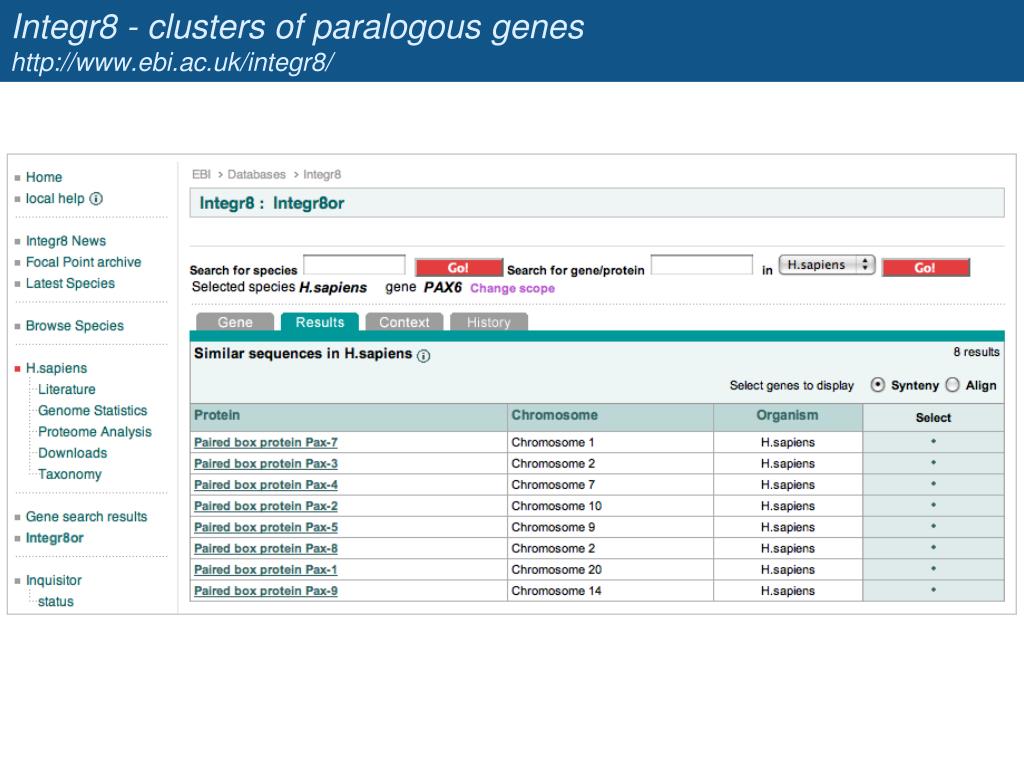Screen dimensions: 1024x768
Task: Click the Organism column header
Action: click(787, 415)
